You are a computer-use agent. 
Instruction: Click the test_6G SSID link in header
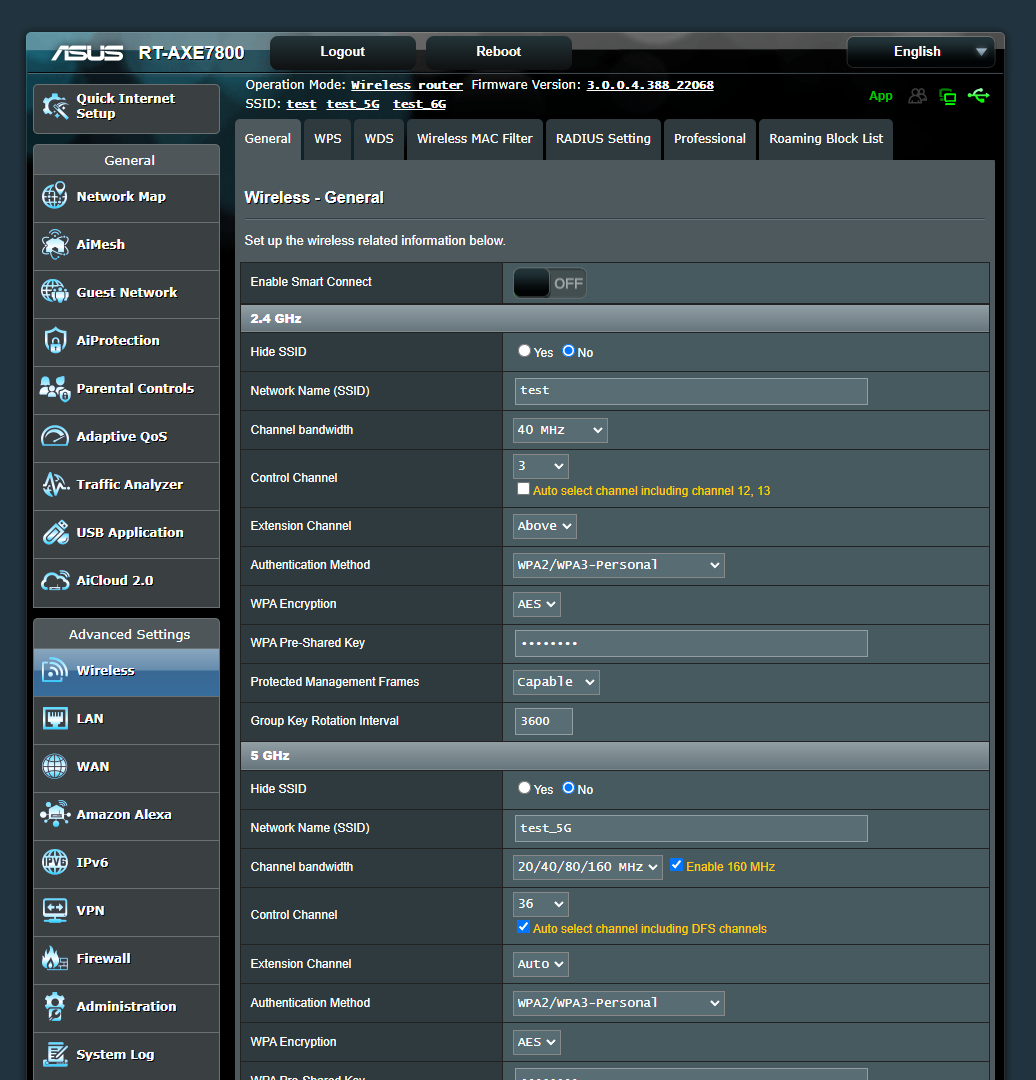419,104
